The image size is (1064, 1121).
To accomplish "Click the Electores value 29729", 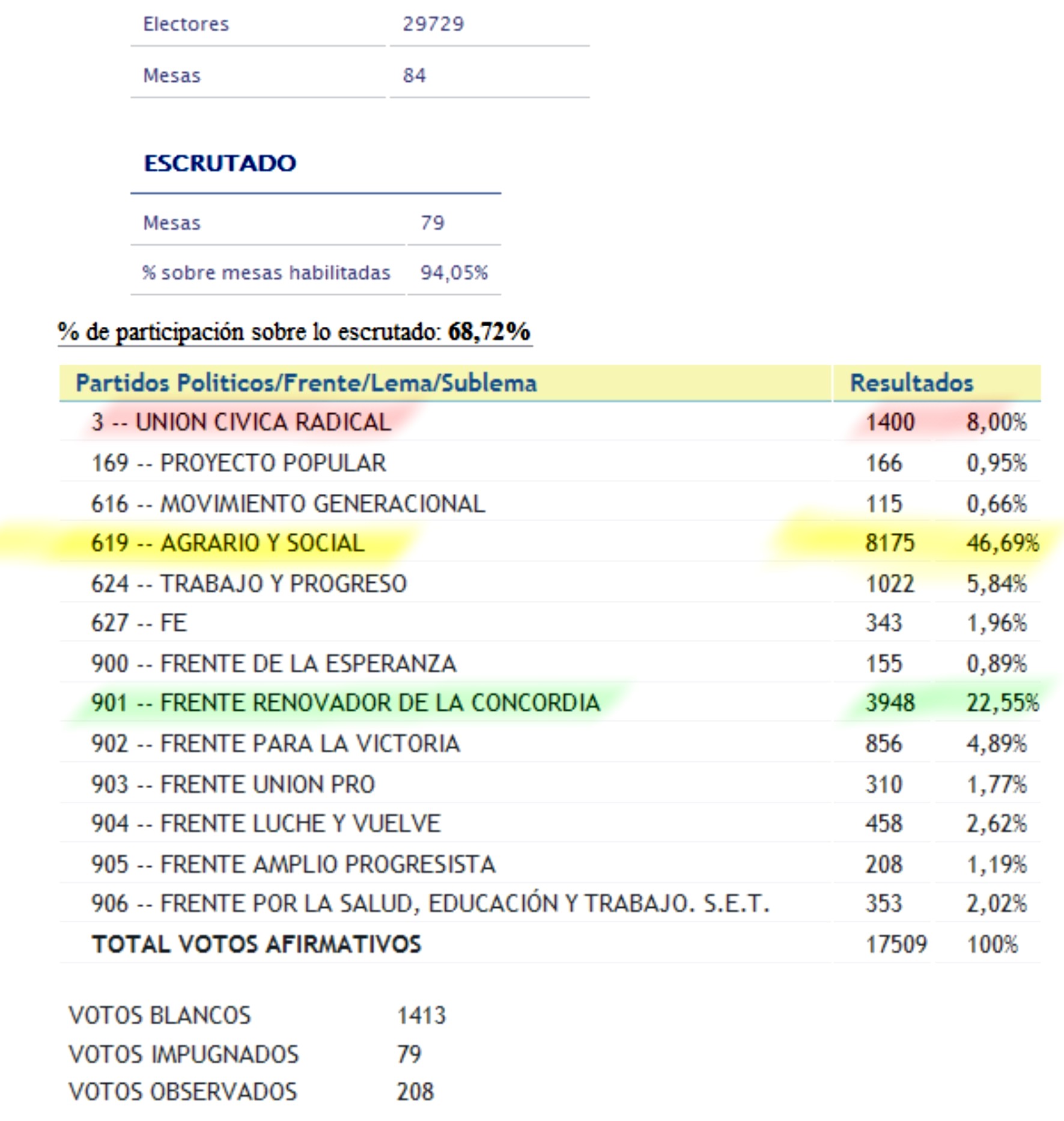I will coord(433,24).
